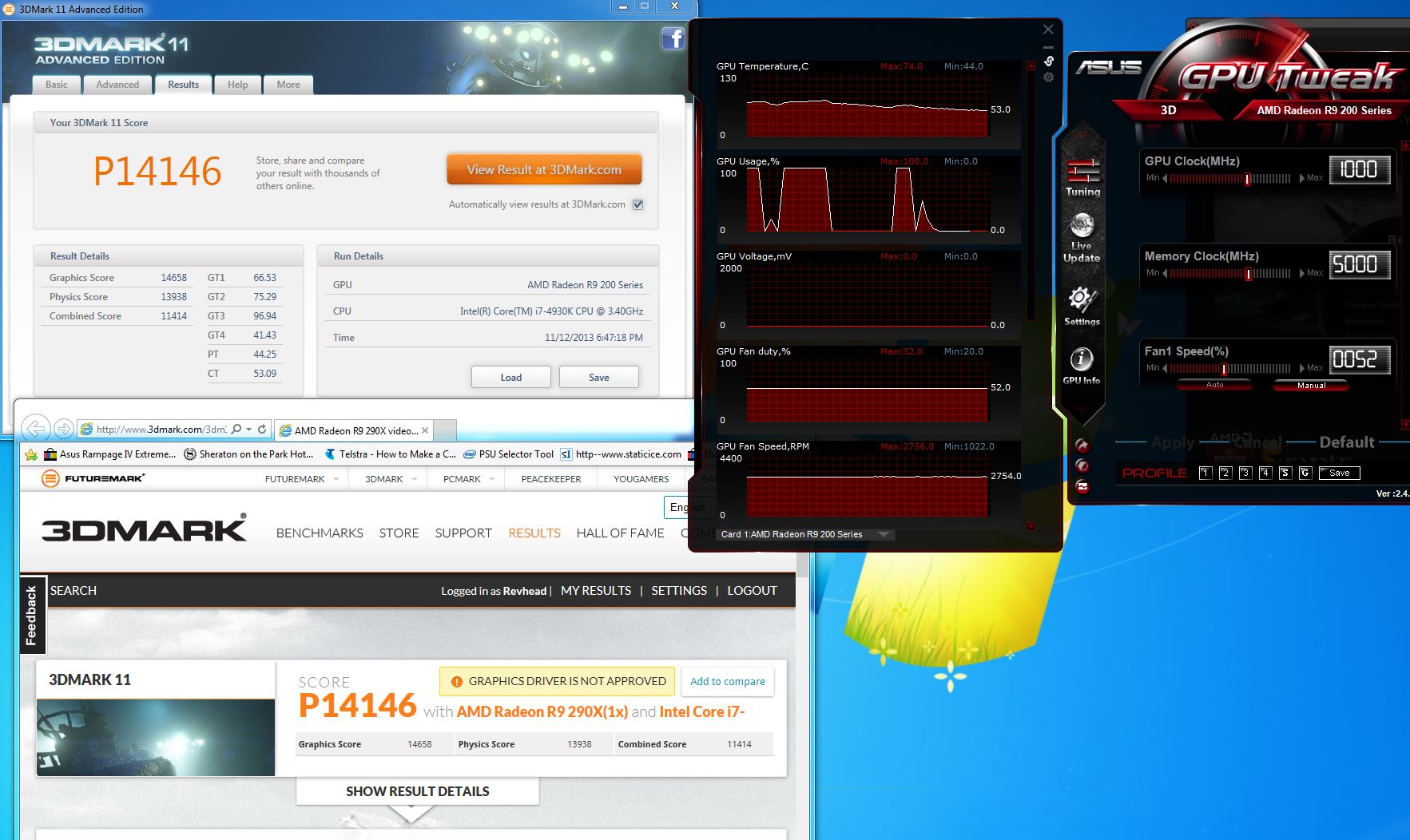Click the second round red icon below the GPU Tweak sidebar
The width and height of the screenshot is (1410, 840).
coord(1082,466)
